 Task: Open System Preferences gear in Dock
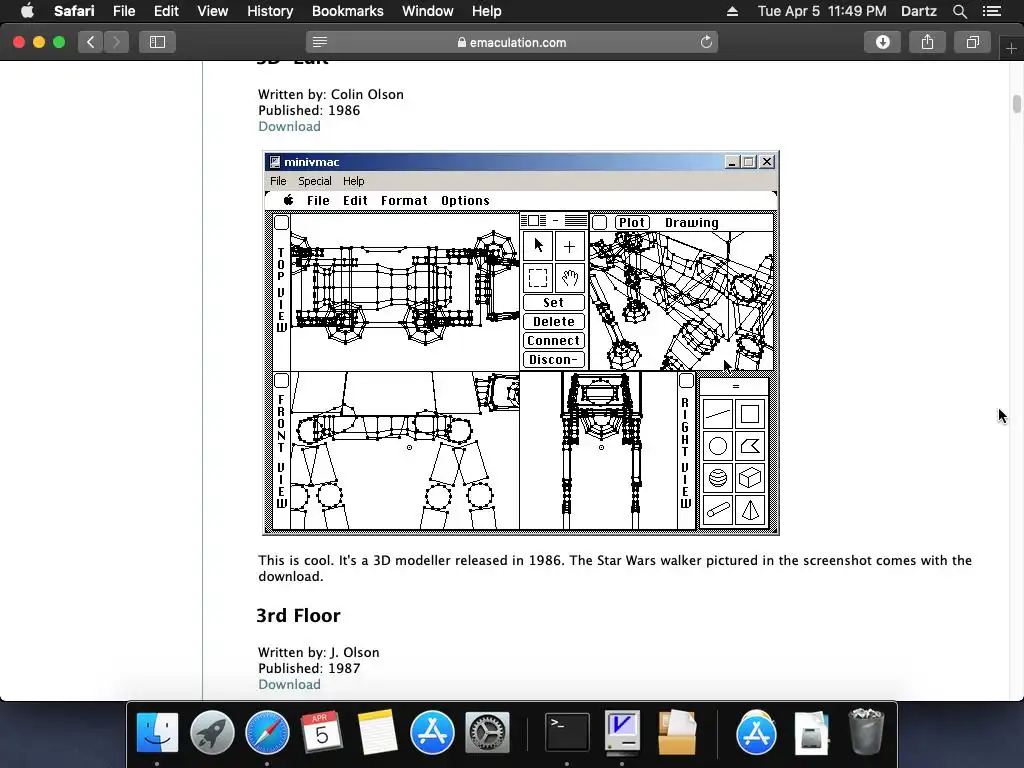pos(487,731)
